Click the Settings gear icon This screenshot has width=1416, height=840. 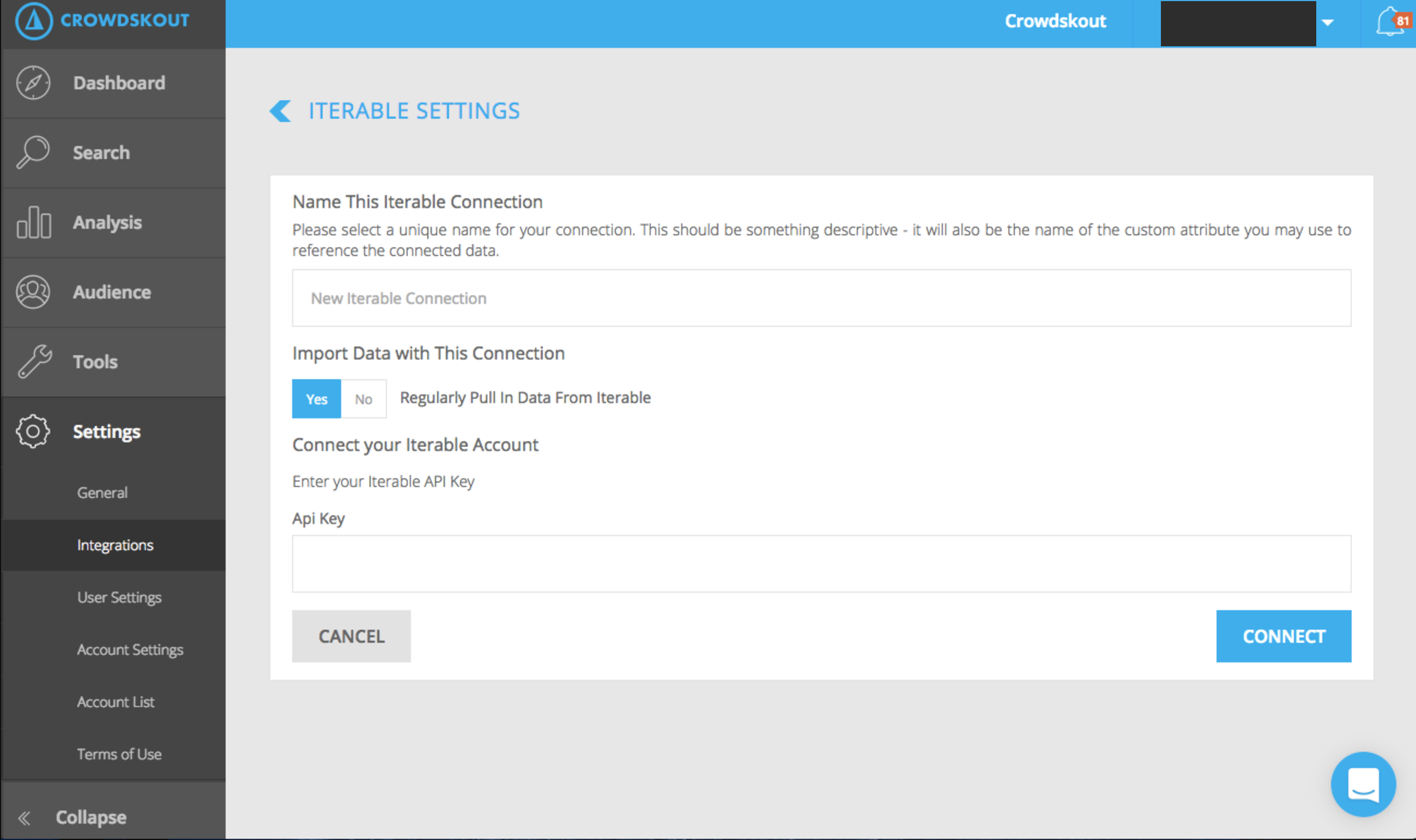[33, 431]
